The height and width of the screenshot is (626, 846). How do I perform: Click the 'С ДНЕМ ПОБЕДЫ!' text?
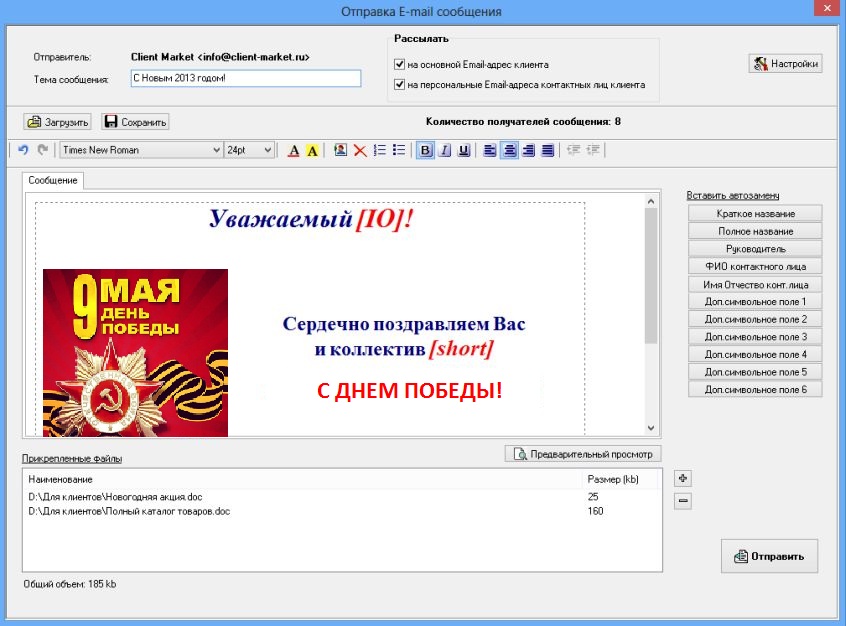pyautogui.click(x=410, y=390)
